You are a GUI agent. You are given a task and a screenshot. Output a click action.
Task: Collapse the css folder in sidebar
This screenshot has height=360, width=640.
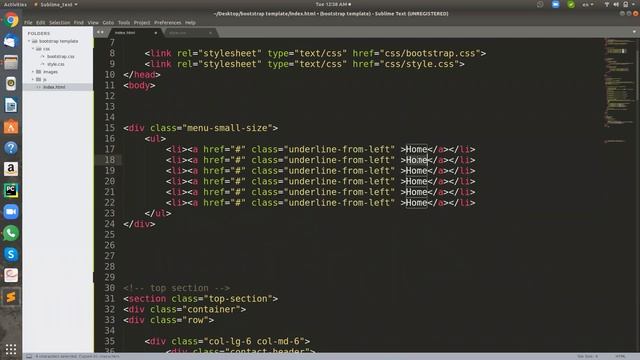pos(33,49)
